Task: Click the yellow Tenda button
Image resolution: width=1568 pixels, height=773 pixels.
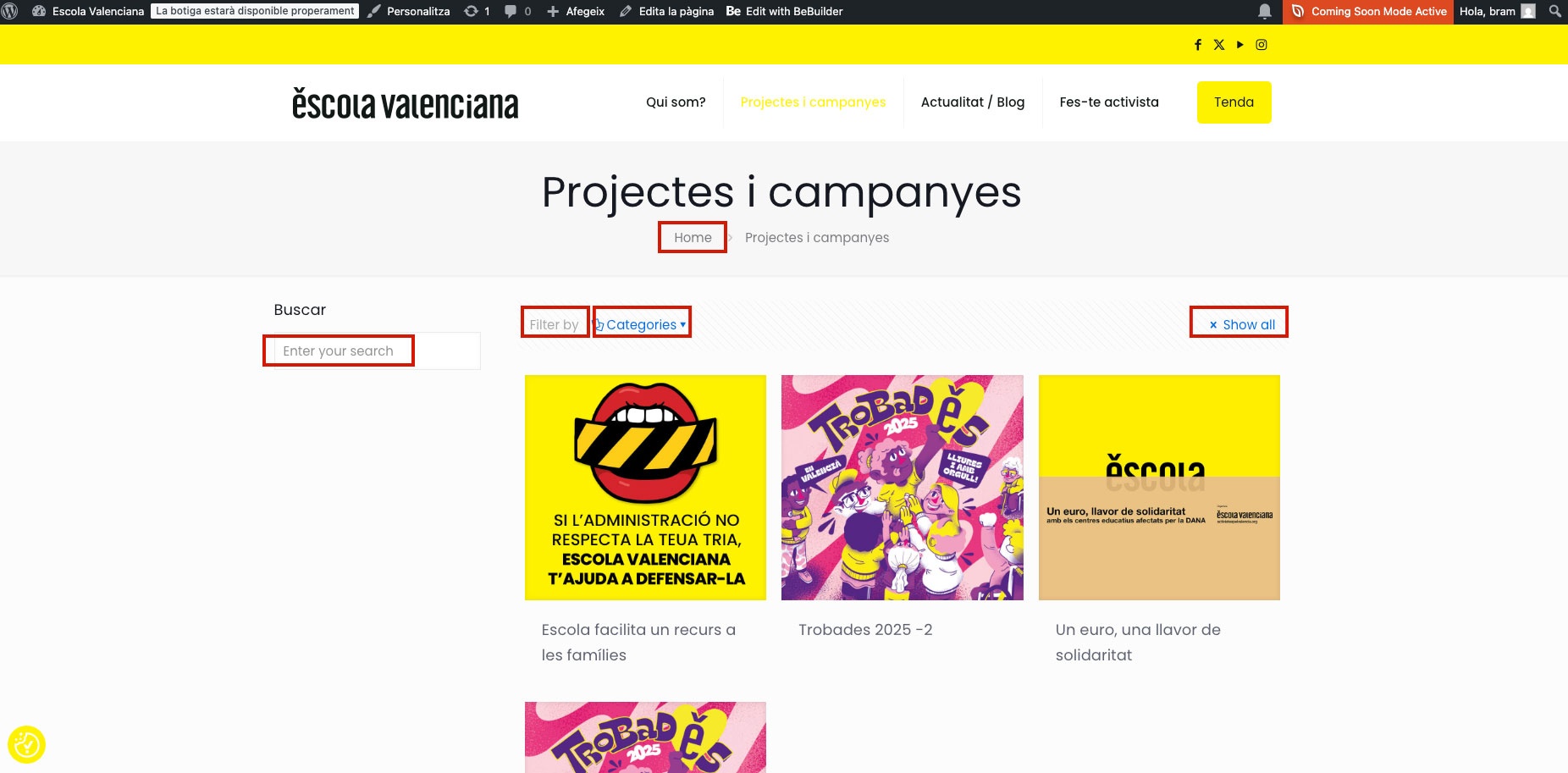Action: pos(1234,102)
